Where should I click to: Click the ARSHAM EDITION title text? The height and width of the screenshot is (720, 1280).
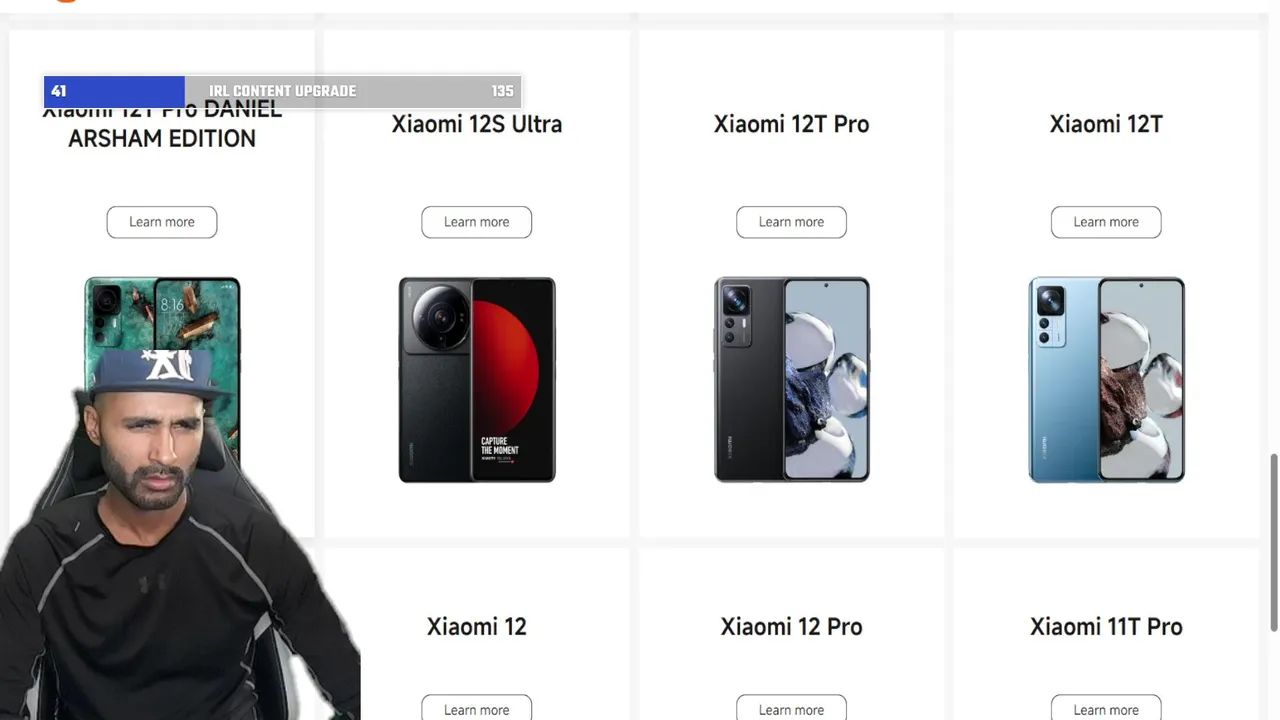pos(162,139)
